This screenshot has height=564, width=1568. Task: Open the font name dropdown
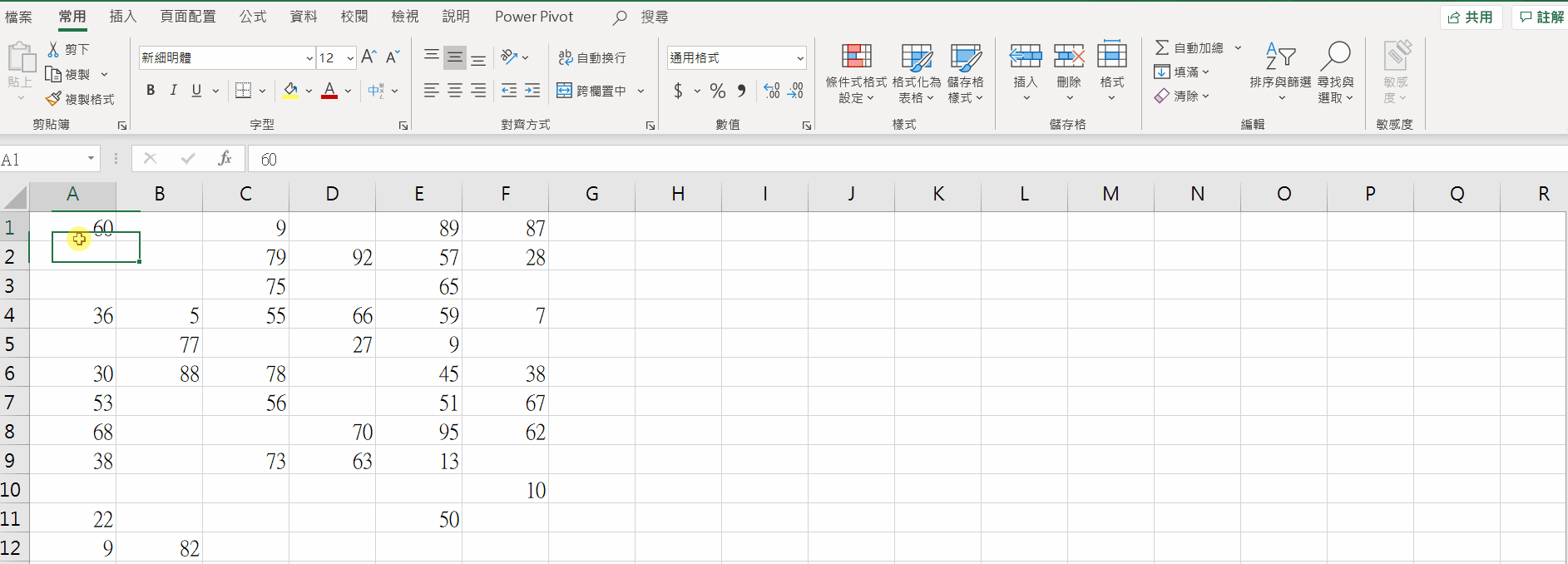(x=309, y=57)
